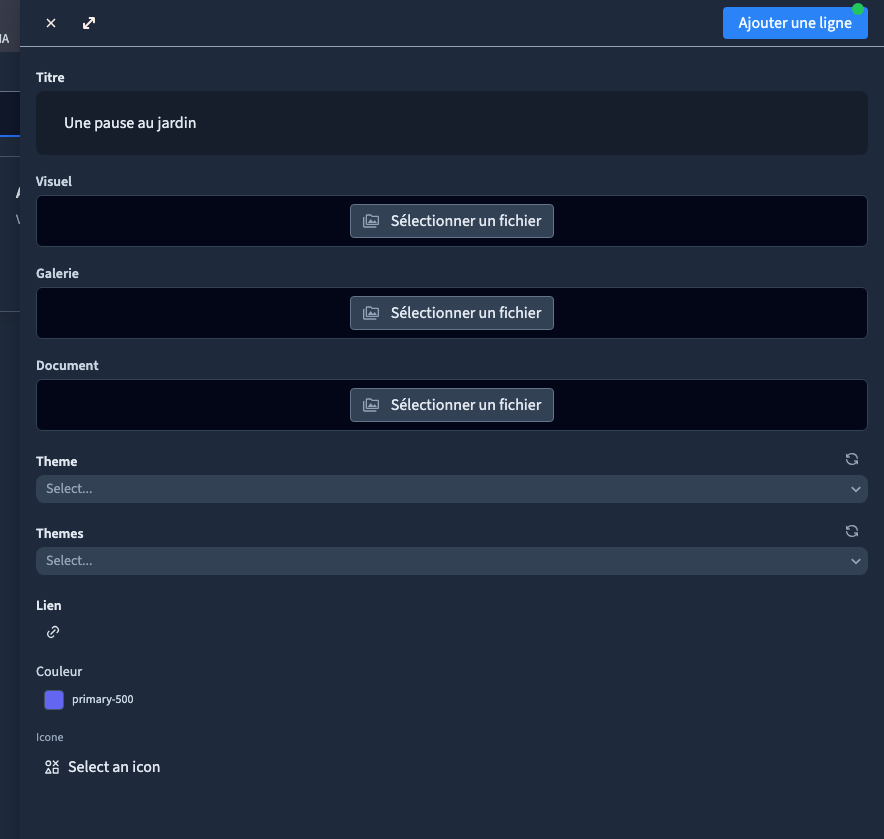Click the Ajouter une ligne button
The image size is (884, 839).
point(795,23)
